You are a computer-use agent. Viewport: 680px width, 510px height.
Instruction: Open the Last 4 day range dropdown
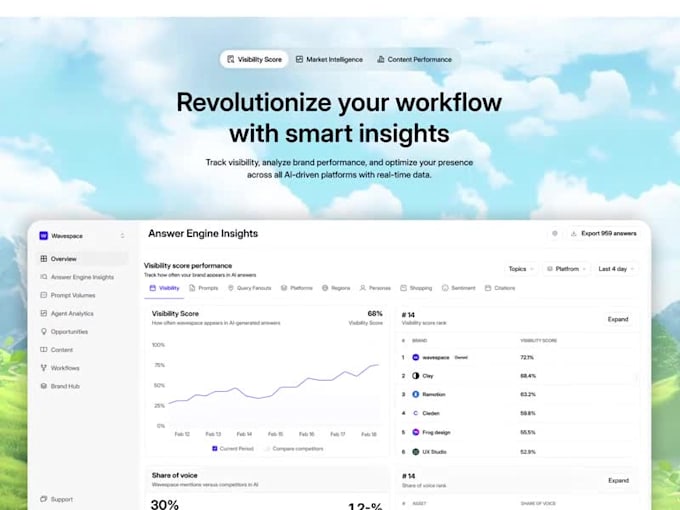[x=616, y=269]
